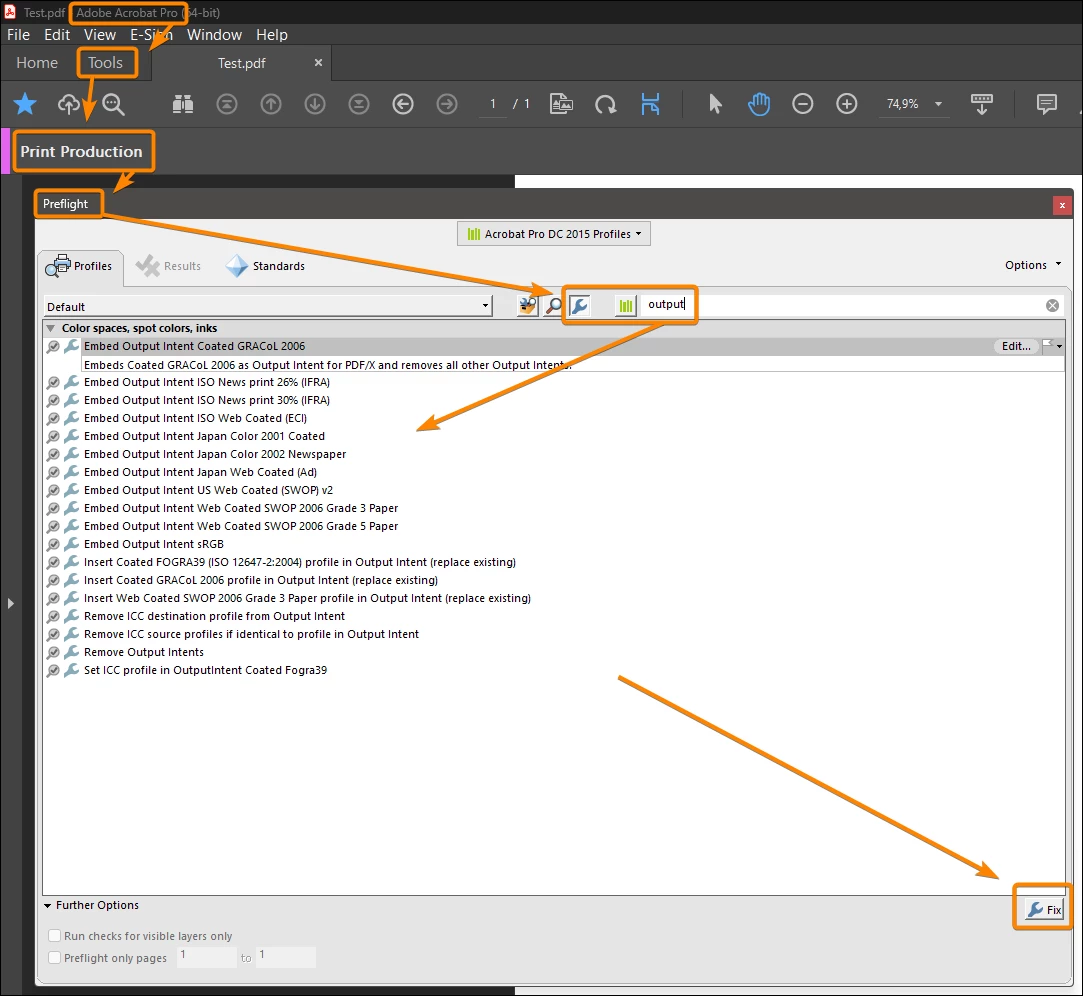Select Remove ICC destination profile from Output Intent

(x=214, y=616)
